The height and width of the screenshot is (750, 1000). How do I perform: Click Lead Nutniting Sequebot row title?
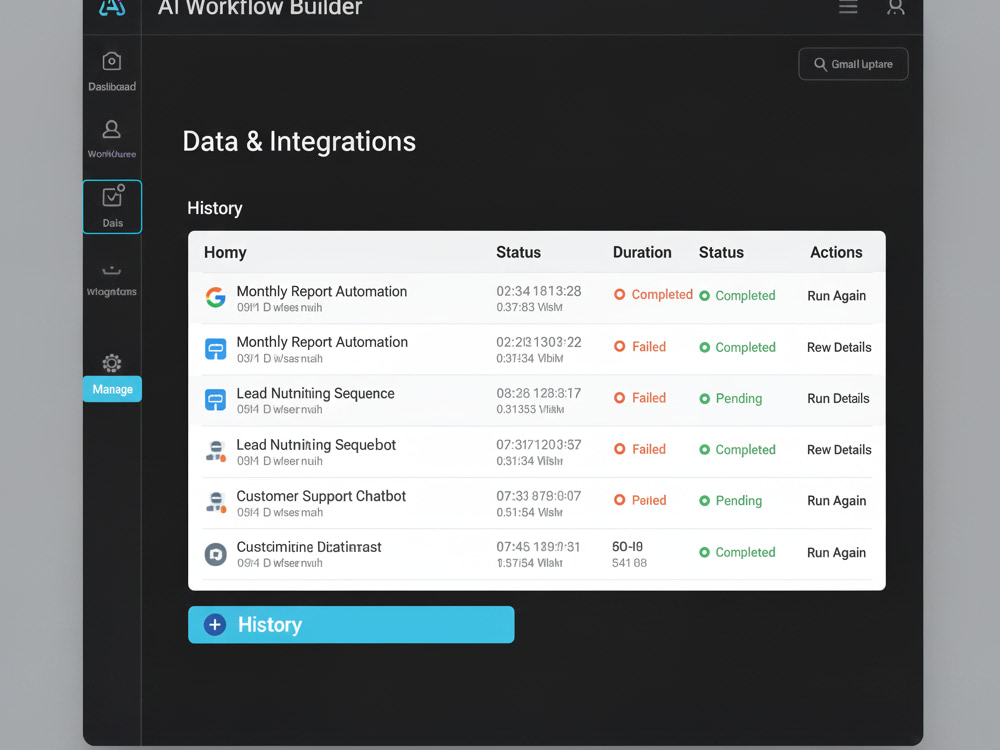pyautogui.click(x=316, y=445)
